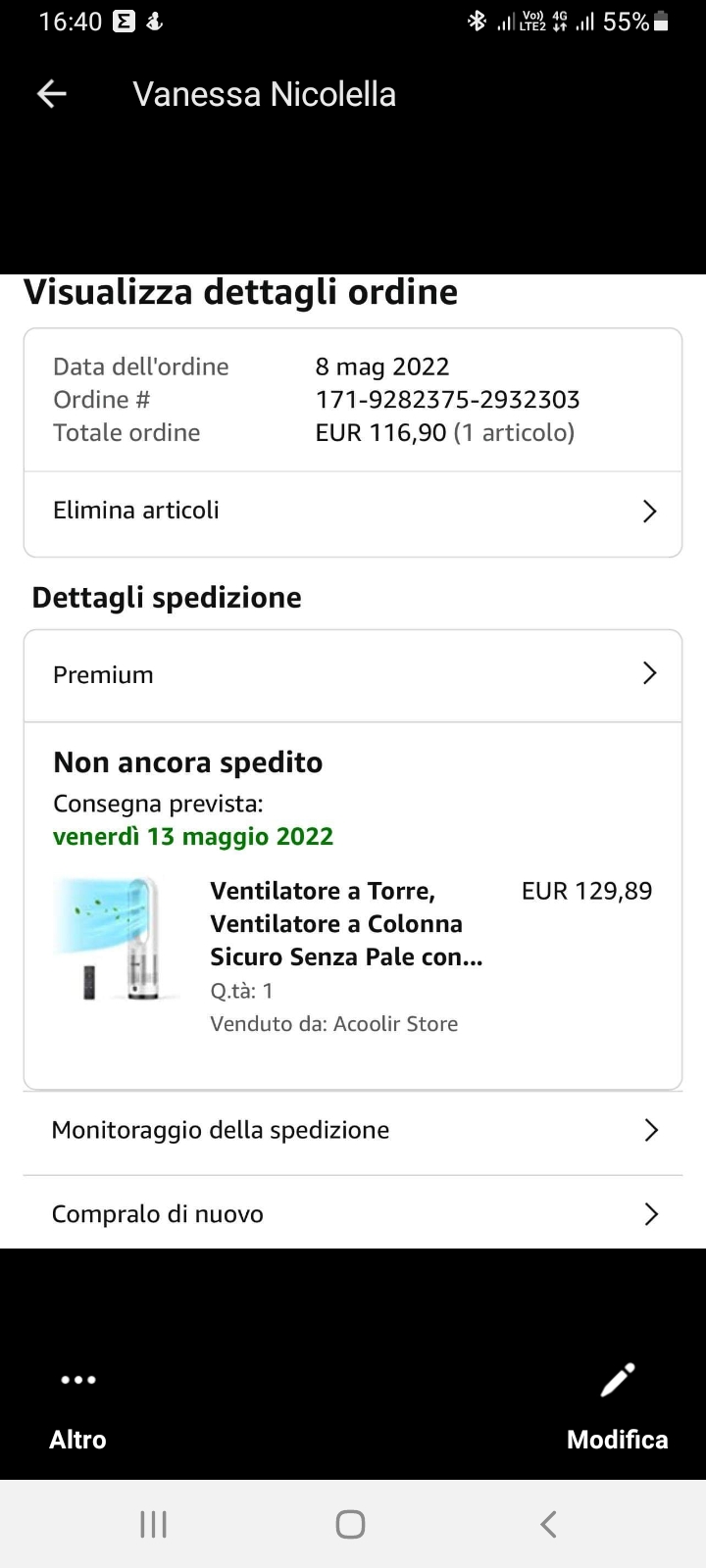Tap the Bluetooth status bar icon

tap(477, 21)
